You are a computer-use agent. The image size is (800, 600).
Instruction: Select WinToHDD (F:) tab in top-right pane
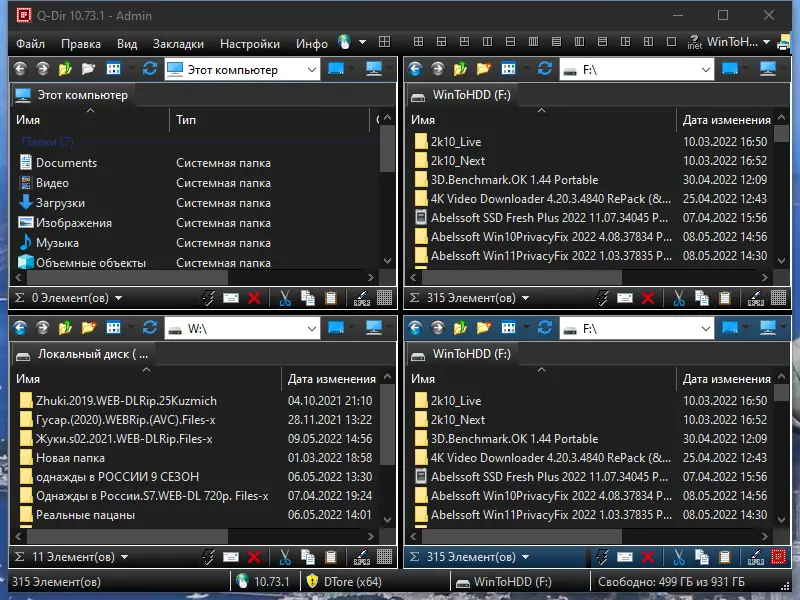(x=461, y=95)
